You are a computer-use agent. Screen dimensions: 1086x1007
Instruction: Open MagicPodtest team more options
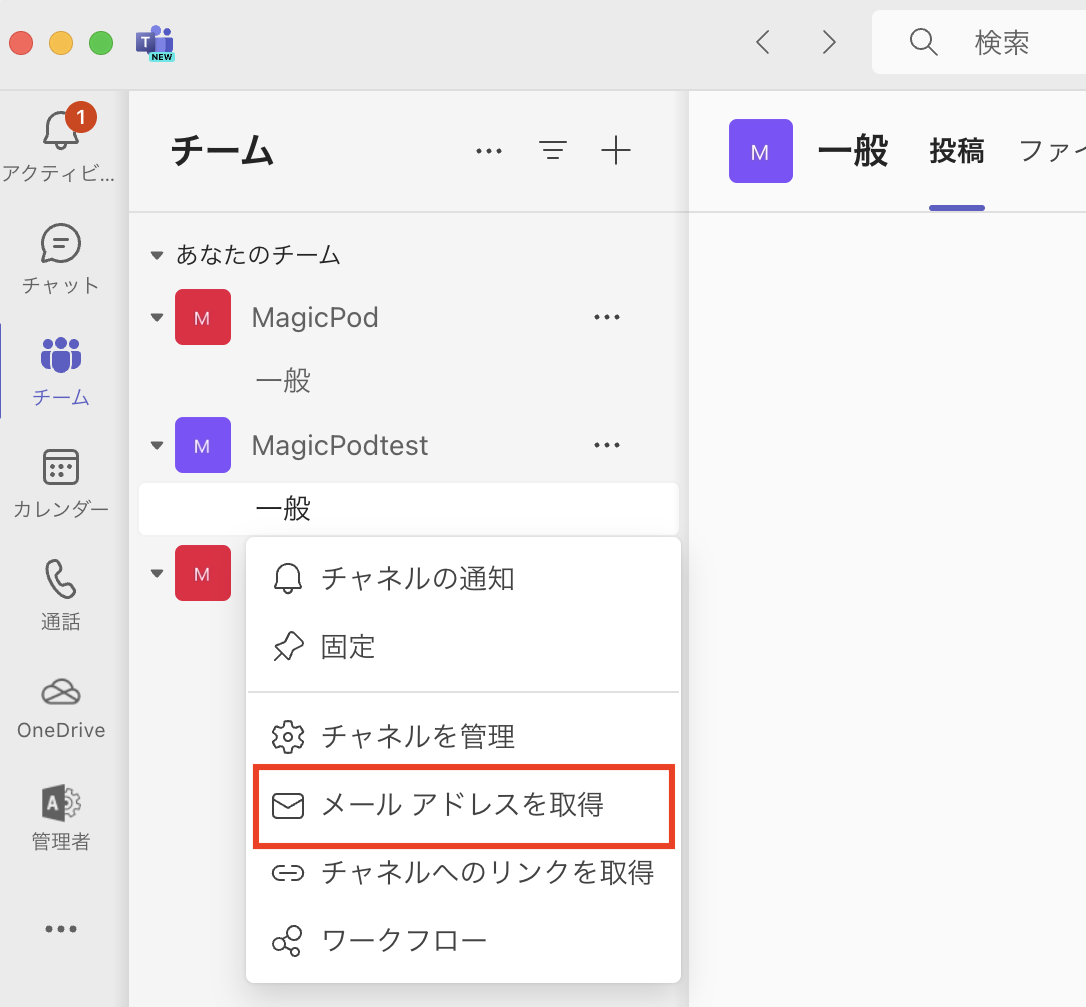pos(607,445)
